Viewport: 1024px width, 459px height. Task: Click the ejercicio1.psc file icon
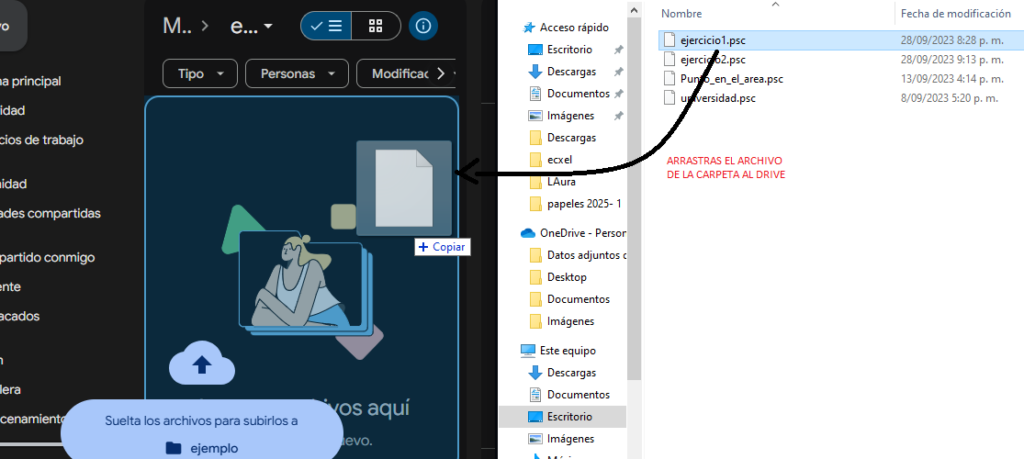[x=669, y=41]
